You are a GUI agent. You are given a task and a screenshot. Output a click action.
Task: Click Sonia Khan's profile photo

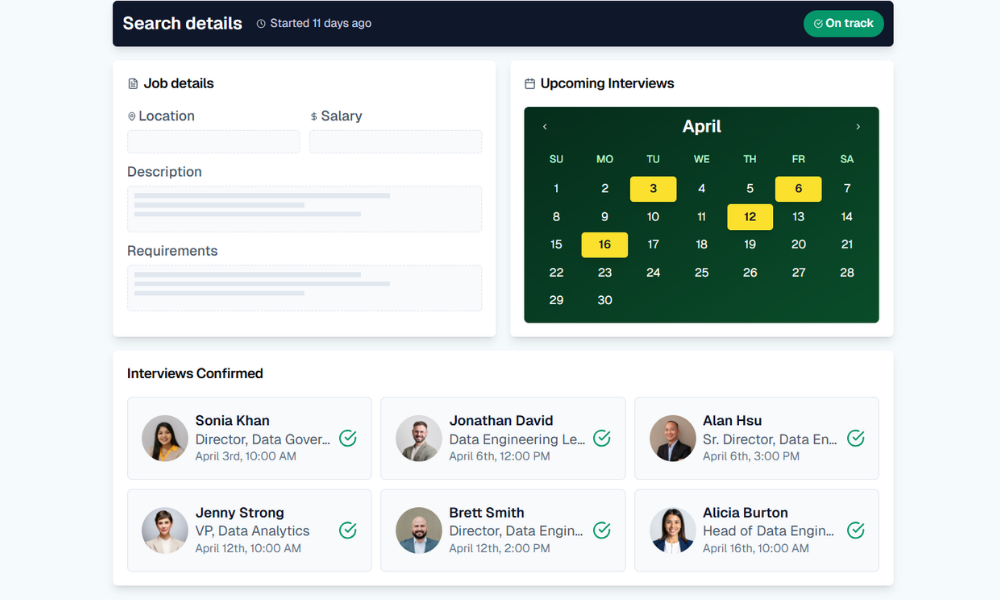coord(165,438)
